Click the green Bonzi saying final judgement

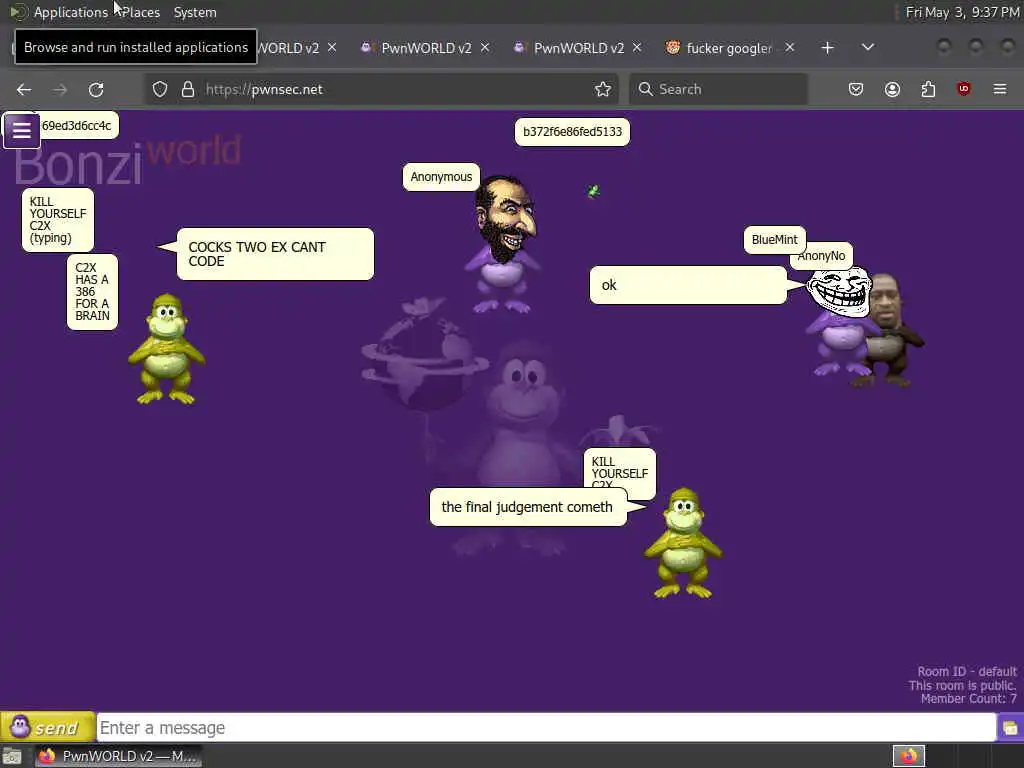click(x=683, y=543)
